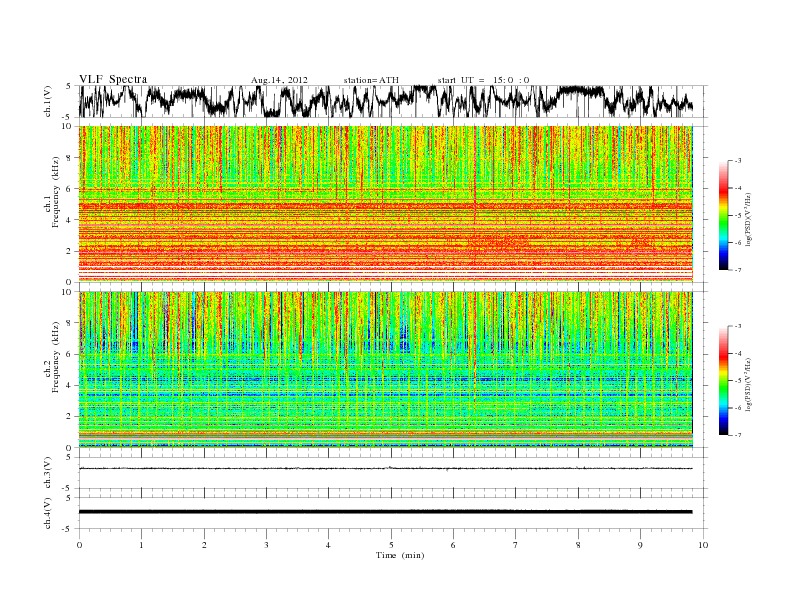Viewport: 792px width, 612px height.
Task: Click the "-3" label on ch.1 colorbar
Action: 737,161
